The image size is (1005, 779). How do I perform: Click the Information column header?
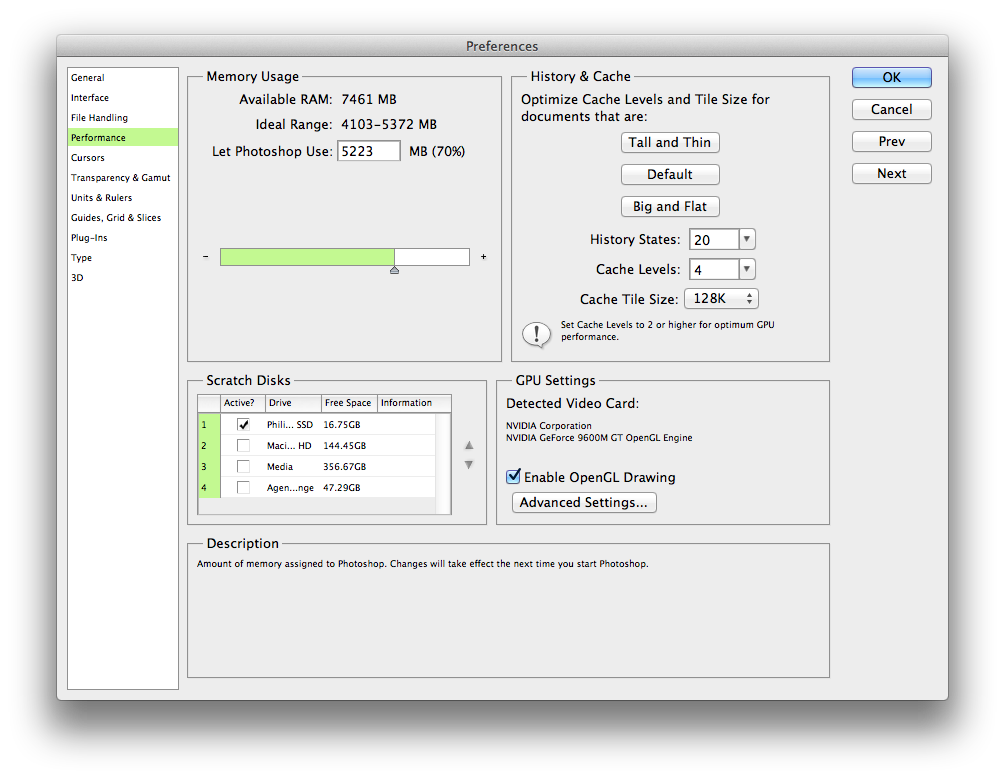(x=414, y=403)
